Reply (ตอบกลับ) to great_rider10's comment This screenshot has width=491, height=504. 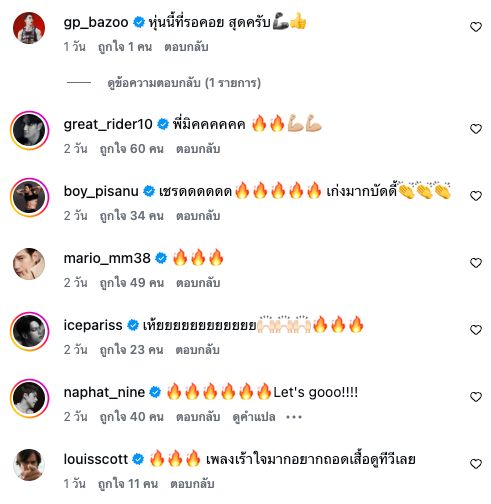[198, 149]
